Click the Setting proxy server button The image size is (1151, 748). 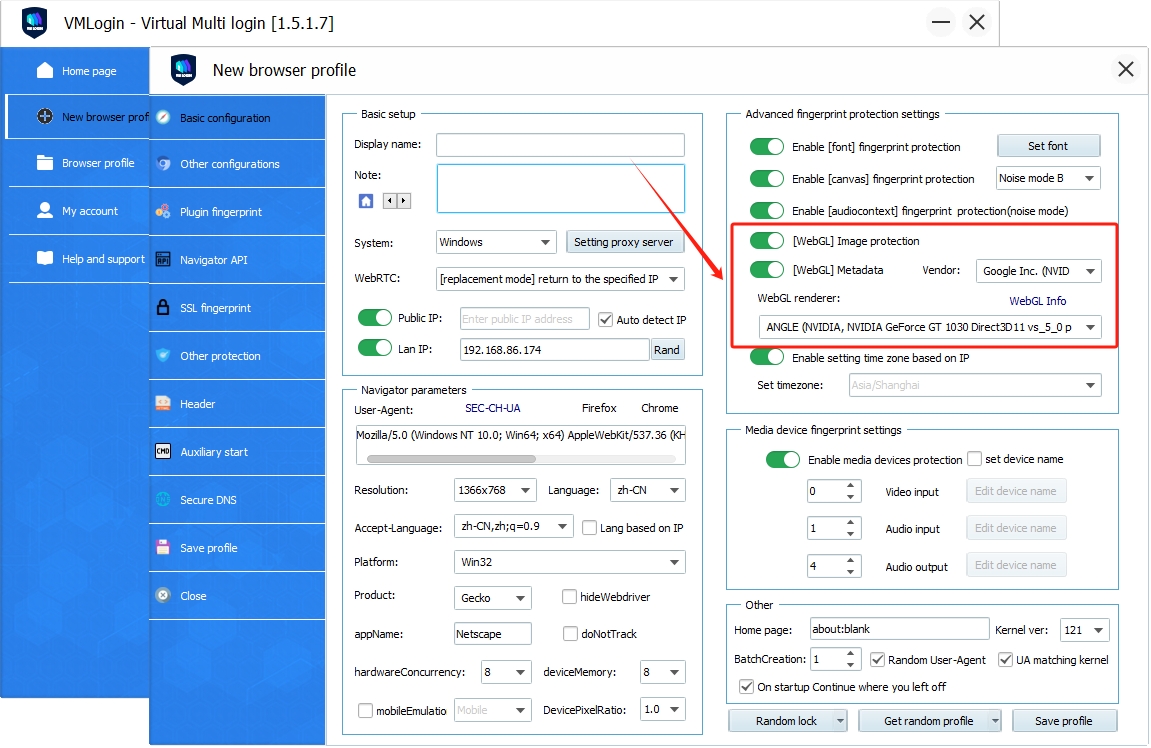point(624,242)
